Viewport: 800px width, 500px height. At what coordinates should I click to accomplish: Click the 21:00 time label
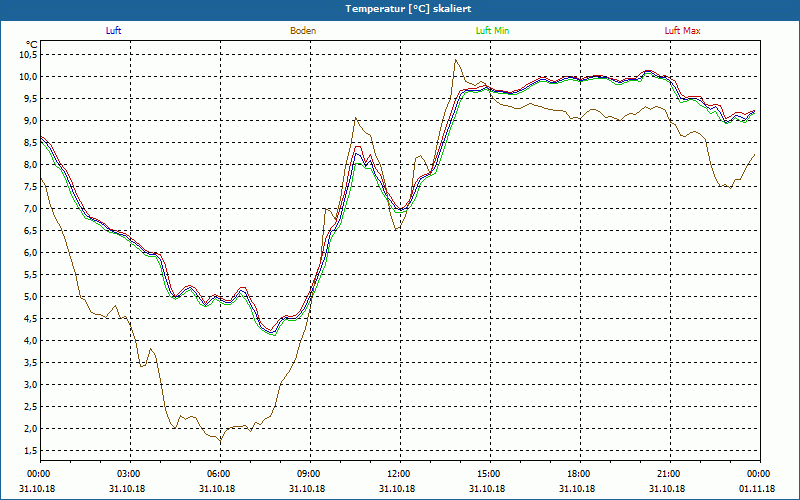[x=668, y=474]
